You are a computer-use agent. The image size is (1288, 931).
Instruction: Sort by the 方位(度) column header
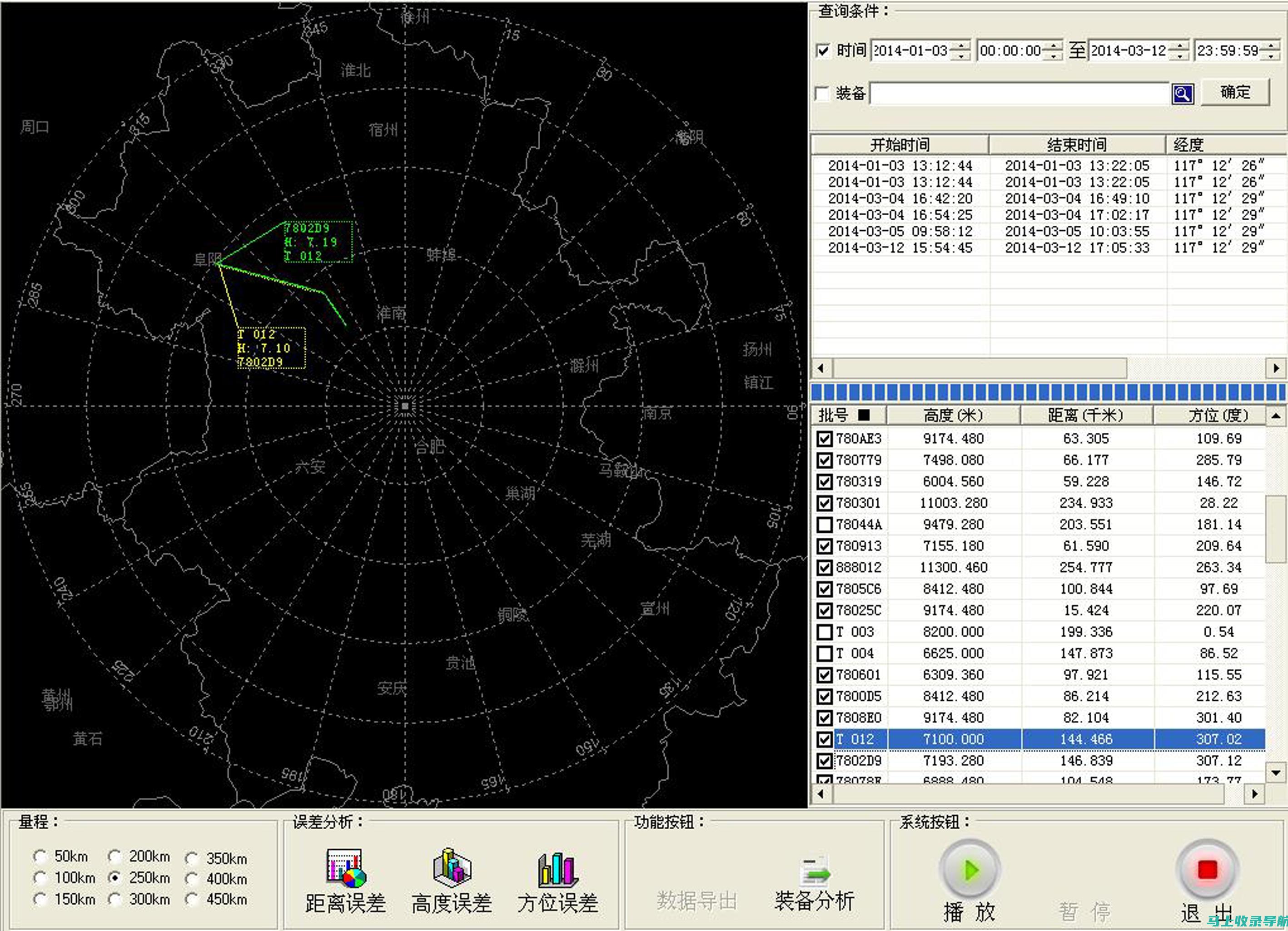click(x=1210, y=415)
